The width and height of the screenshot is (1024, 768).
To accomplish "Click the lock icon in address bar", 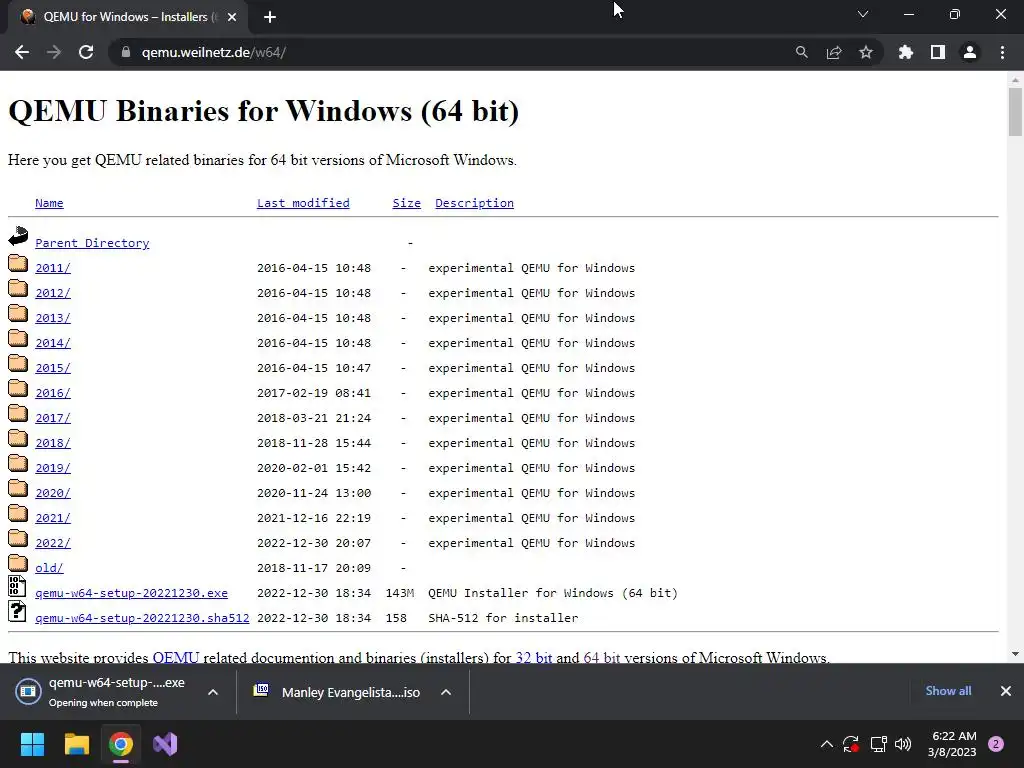I will [126, 52].
